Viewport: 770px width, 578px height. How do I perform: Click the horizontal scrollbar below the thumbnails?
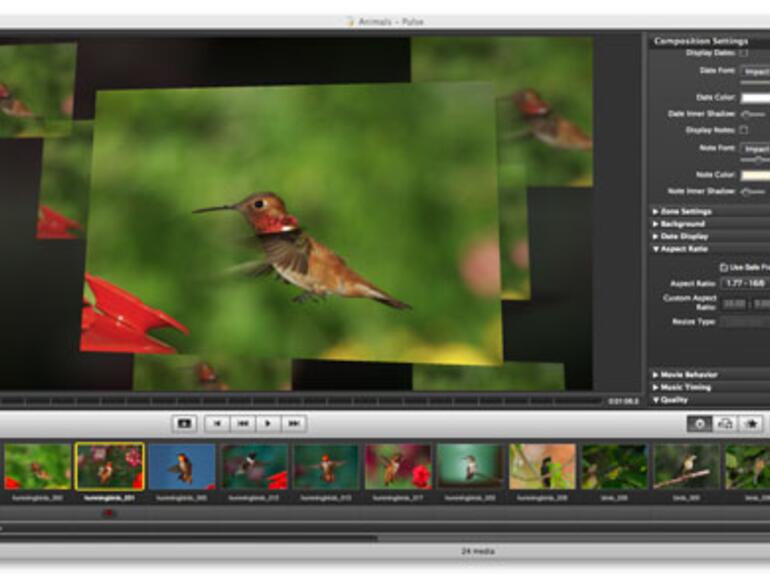click(189, 538)
